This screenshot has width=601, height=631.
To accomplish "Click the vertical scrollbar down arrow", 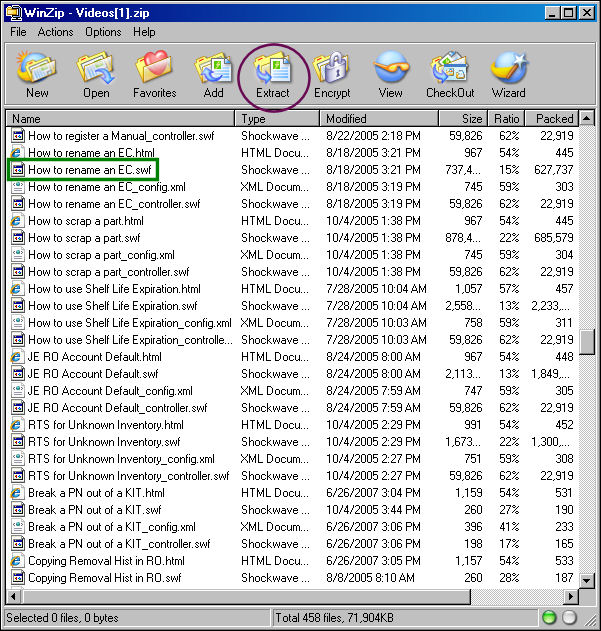I will tap(587, 580).
